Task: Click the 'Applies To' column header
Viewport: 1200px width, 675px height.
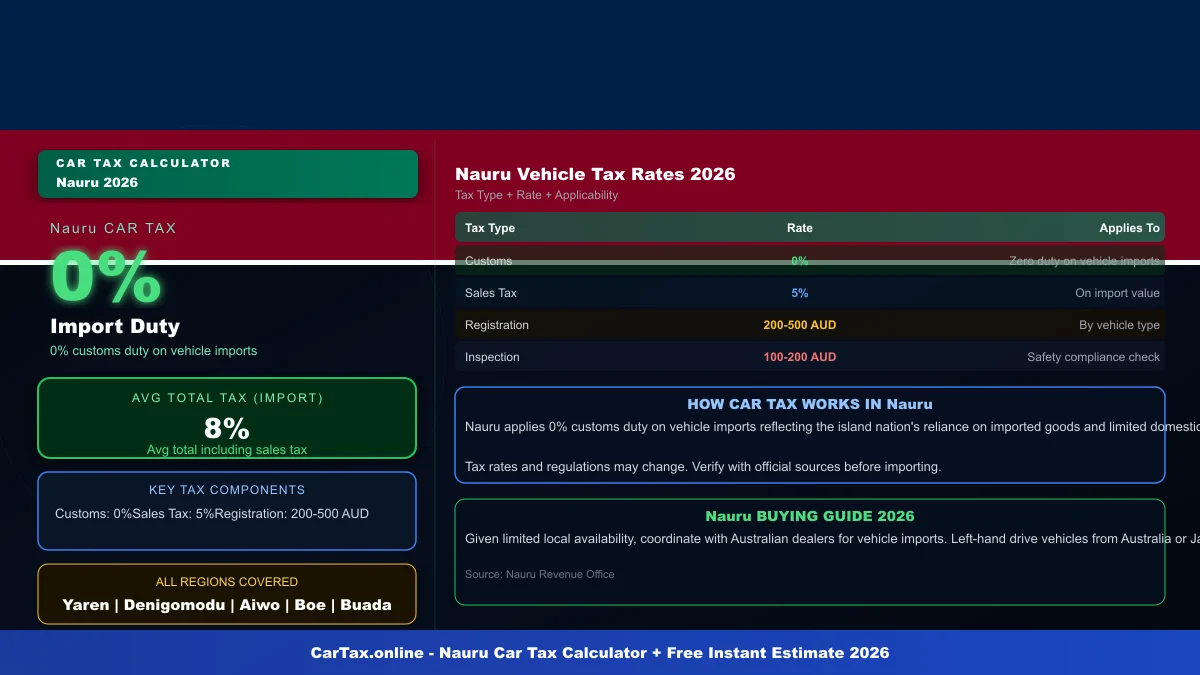Action: coord(1129,228)
